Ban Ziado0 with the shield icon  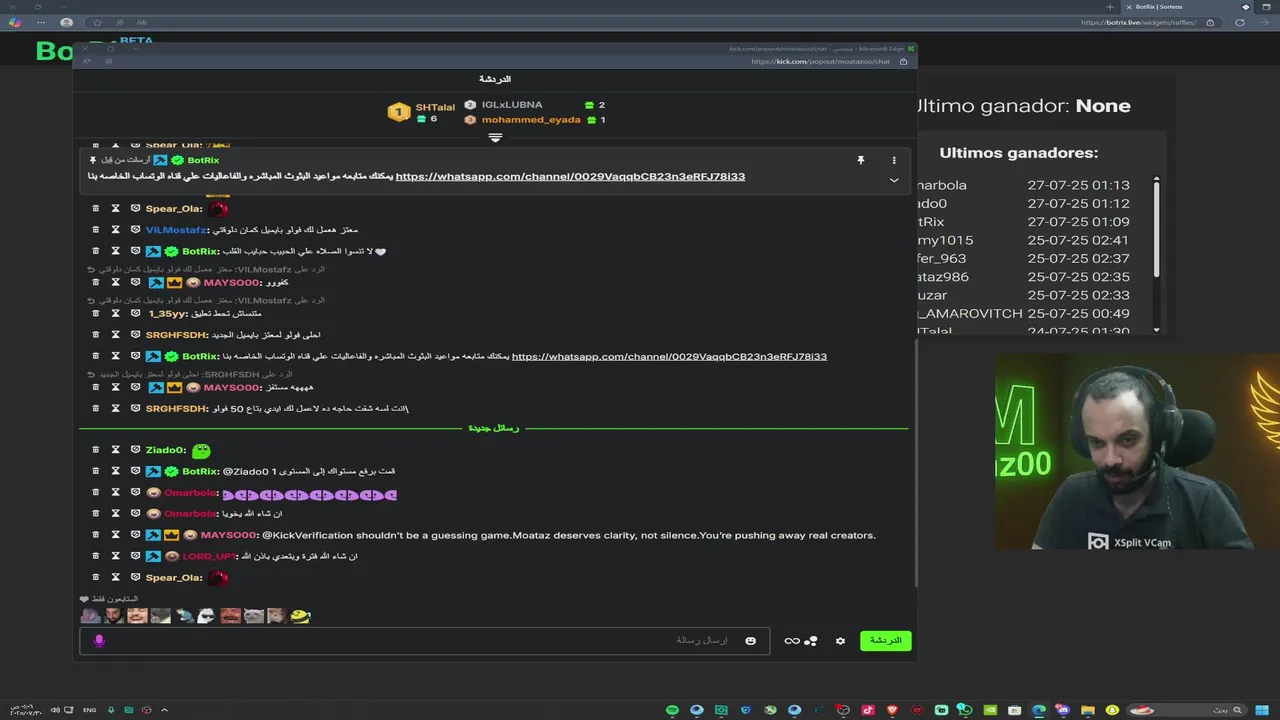click(x=135, y=450)
